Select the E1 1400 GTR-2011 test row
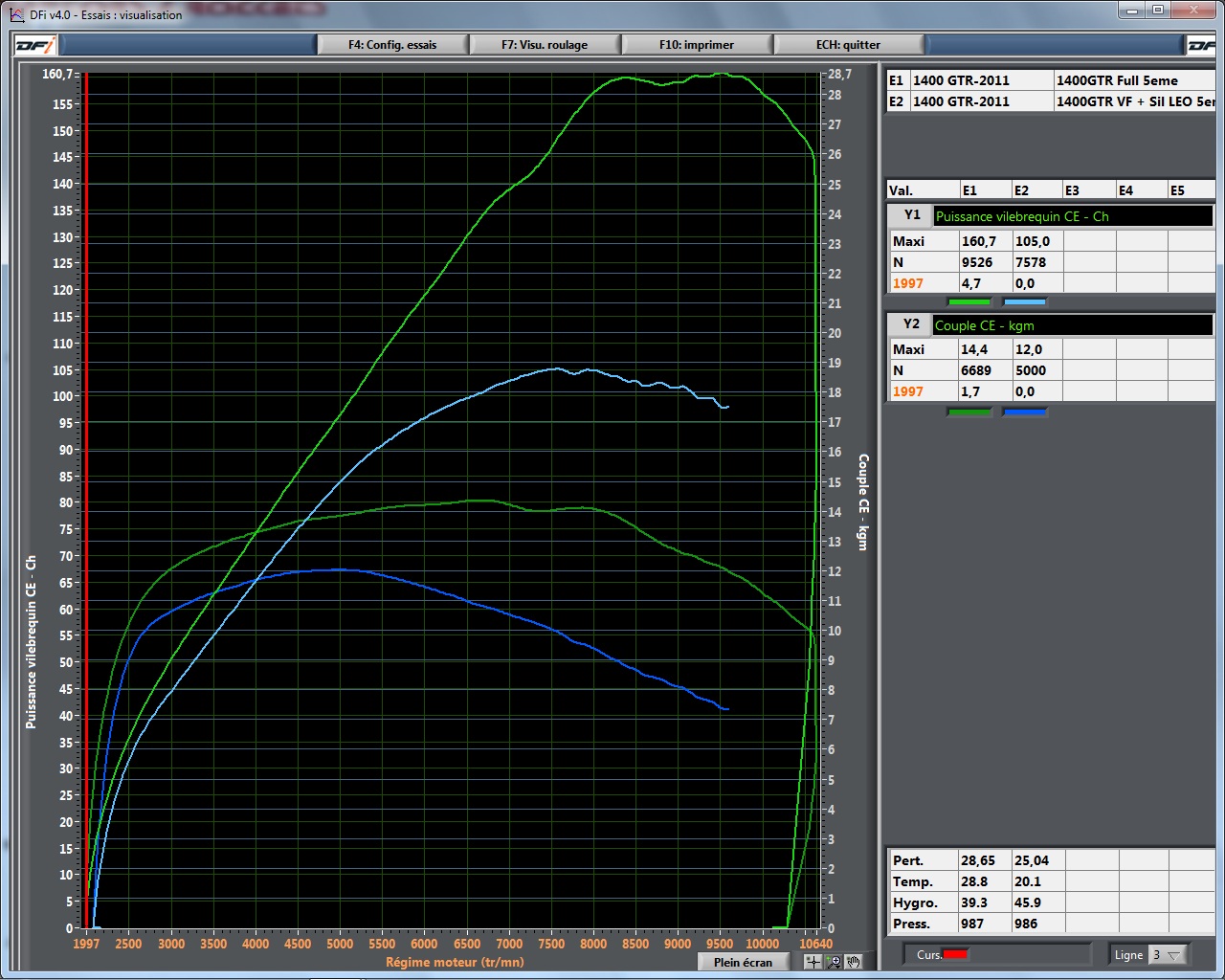 coord(961,80)
